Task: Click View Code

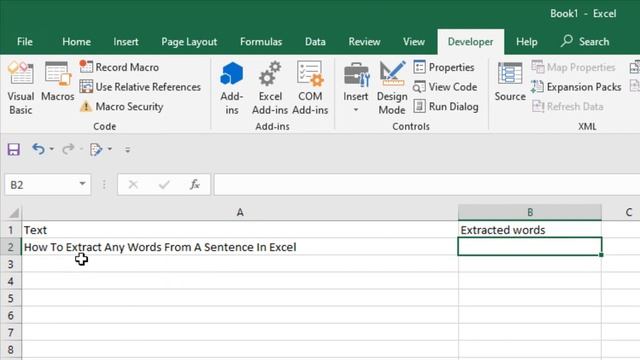Action: (x=445, y=87)
